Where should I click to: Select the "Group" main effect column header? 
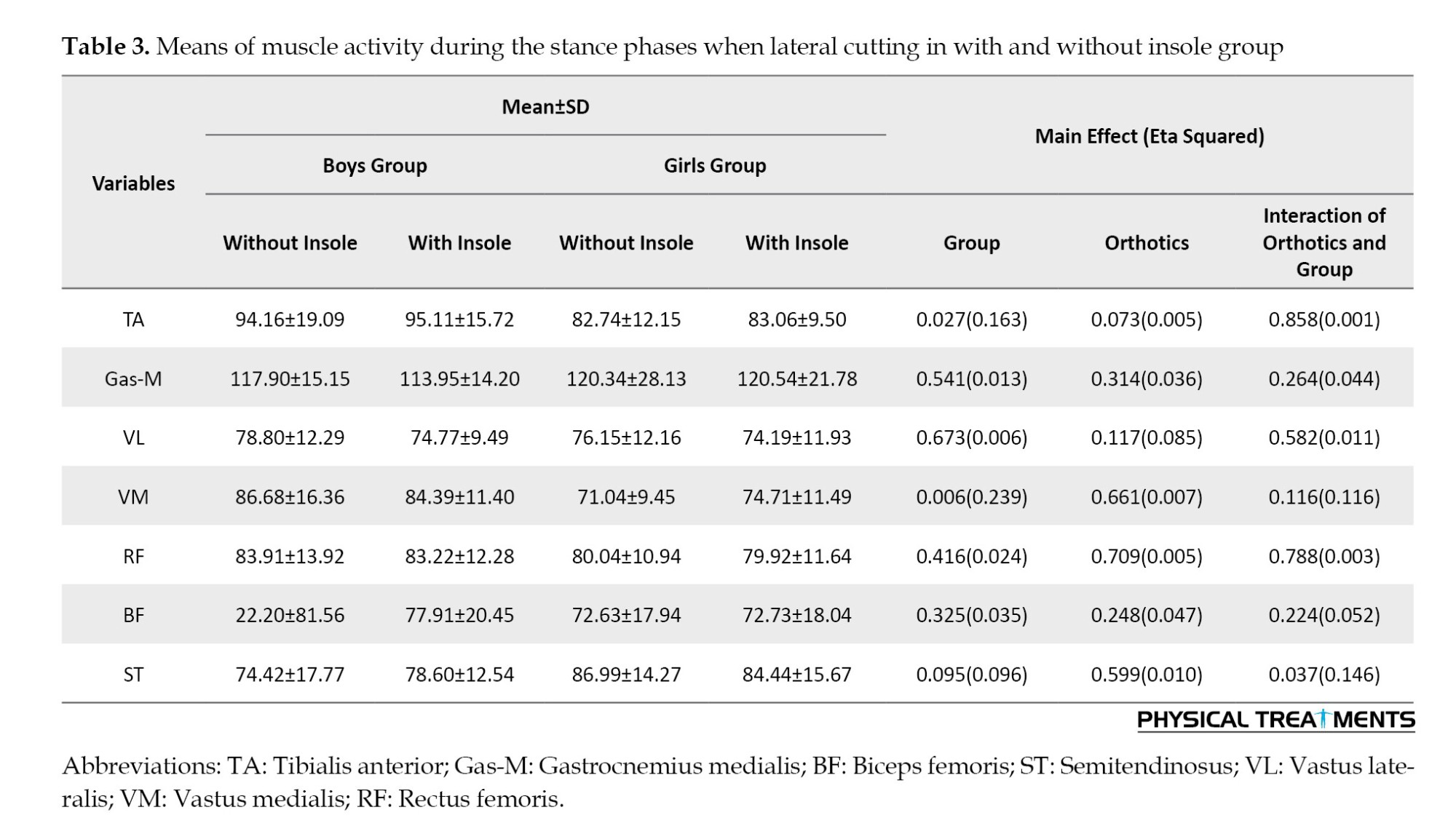click(x=971, y=242)
